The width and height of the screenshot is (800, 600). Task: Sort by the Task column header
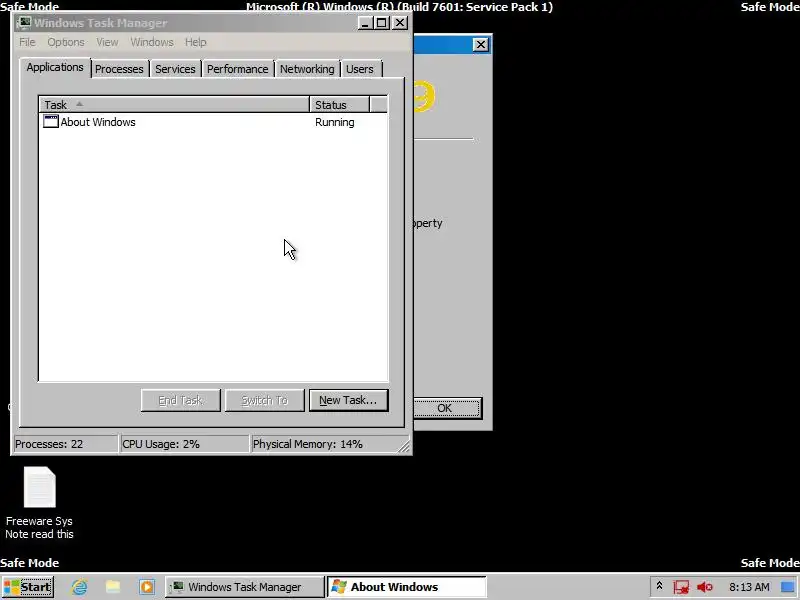[174, 105]
